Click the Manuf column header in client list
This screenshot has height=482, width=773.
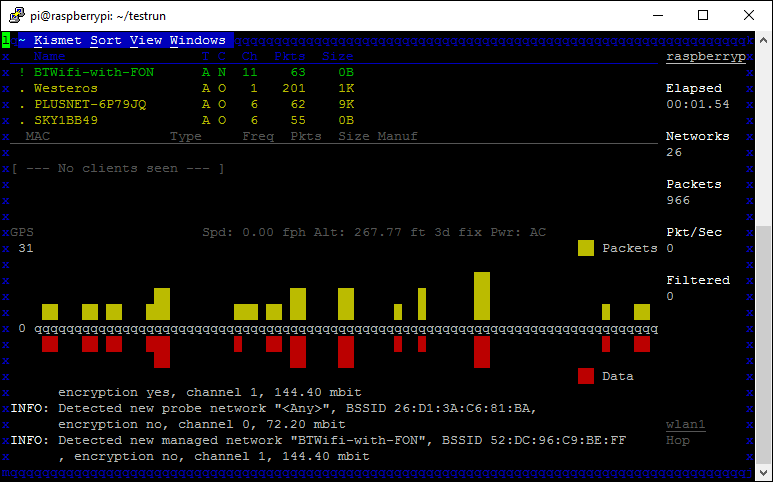point(397,136)
